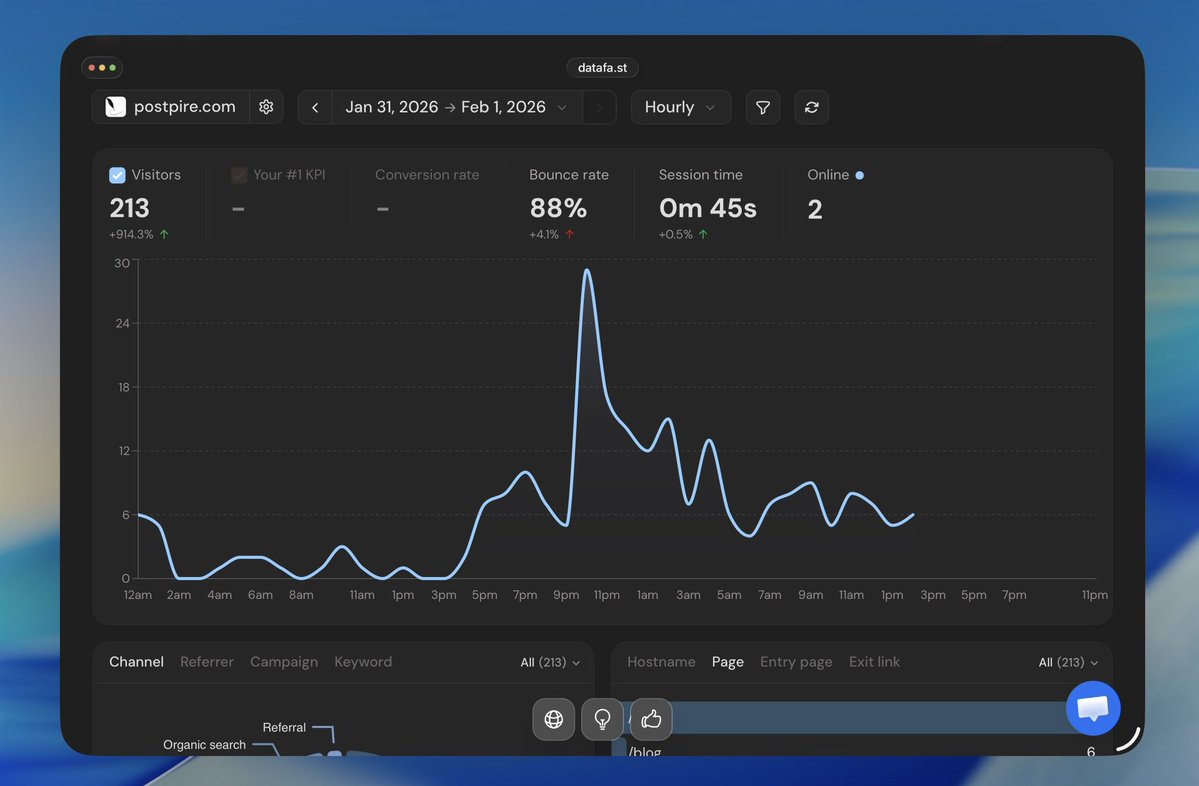This screenshot has width=1199, height=786.
Task: Click the Online status blue dot
Action: tap(859, 175)
